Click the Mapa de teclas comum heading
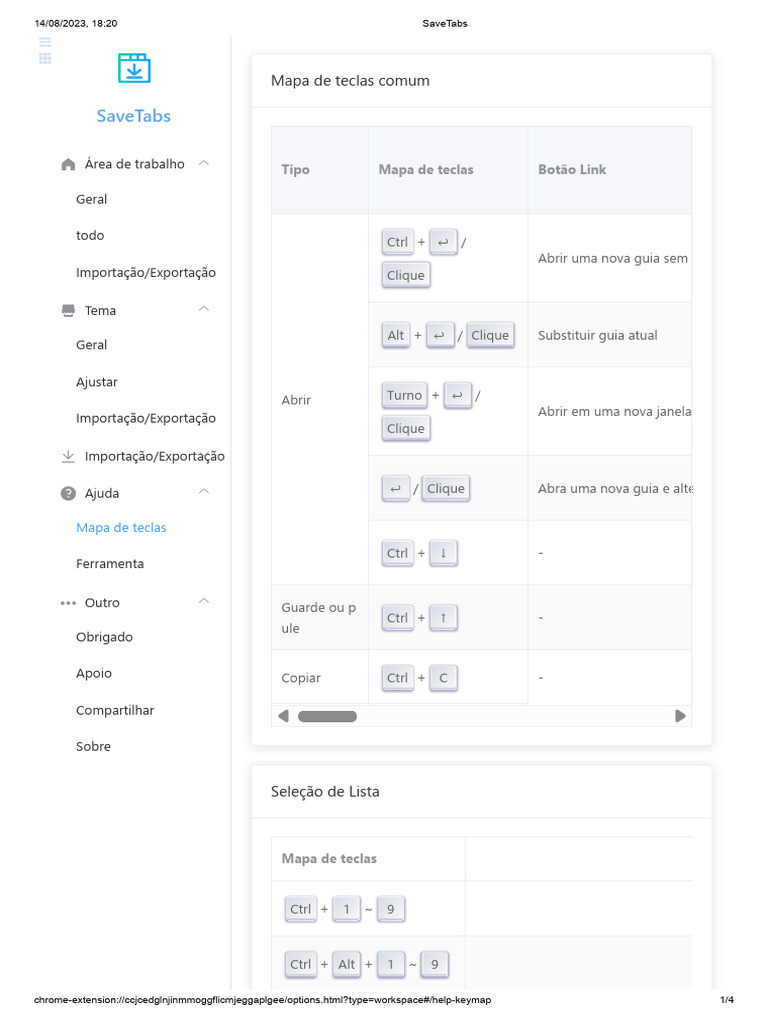The width and height of the screenshot is (768, 1024). click(x=350, y=81)
